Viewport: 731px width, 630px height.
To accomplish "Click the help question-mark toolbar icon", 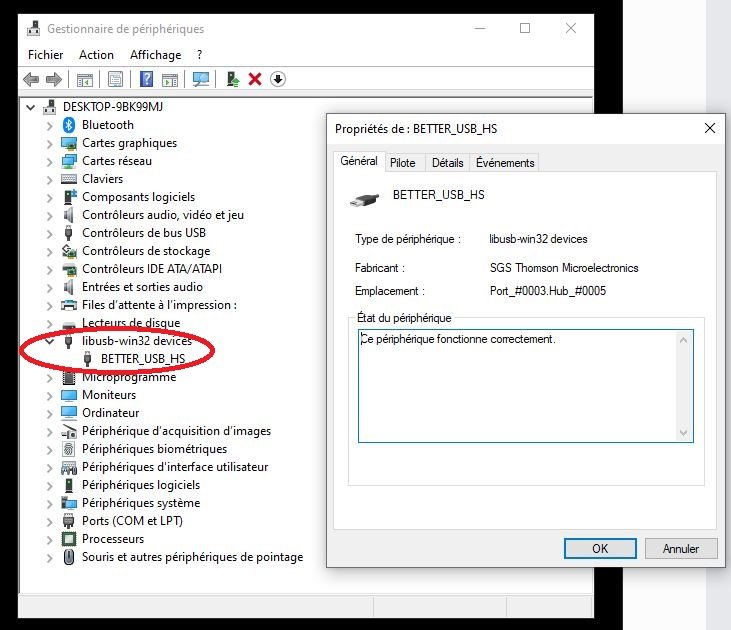I will point(146,79).
